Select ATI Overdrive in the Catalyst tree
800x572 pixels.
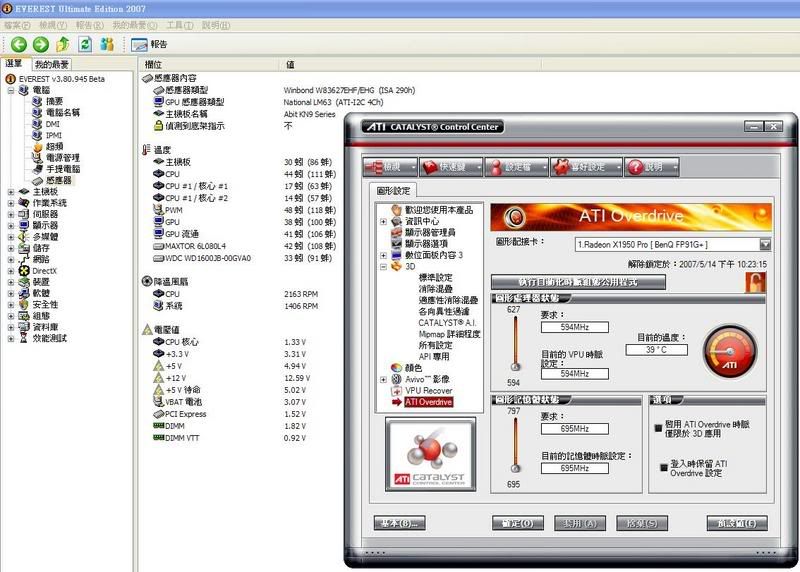coord(428,402)
